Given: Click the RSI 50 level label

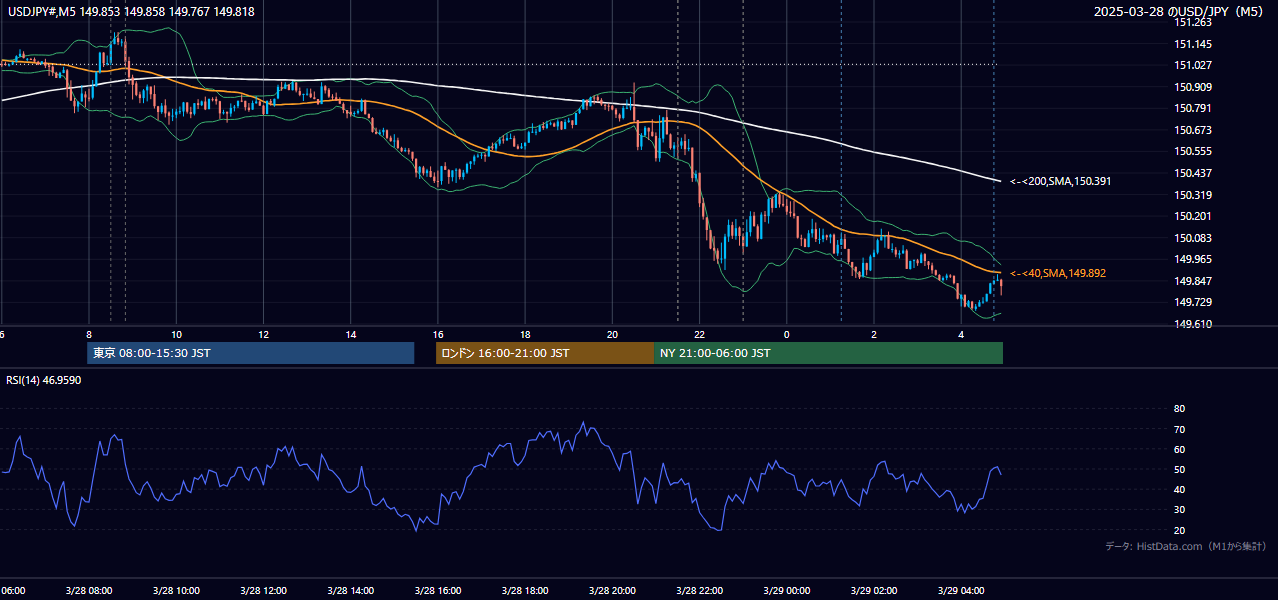Looking at the screenshot, I should [1180, 470].
